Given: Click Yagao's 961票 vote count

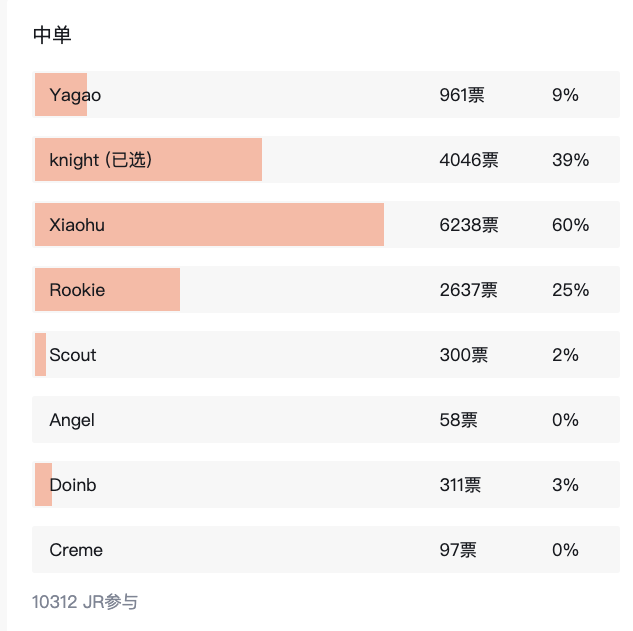Looking at the screenshot, I should pyautogui.click(x=462, y=95).
